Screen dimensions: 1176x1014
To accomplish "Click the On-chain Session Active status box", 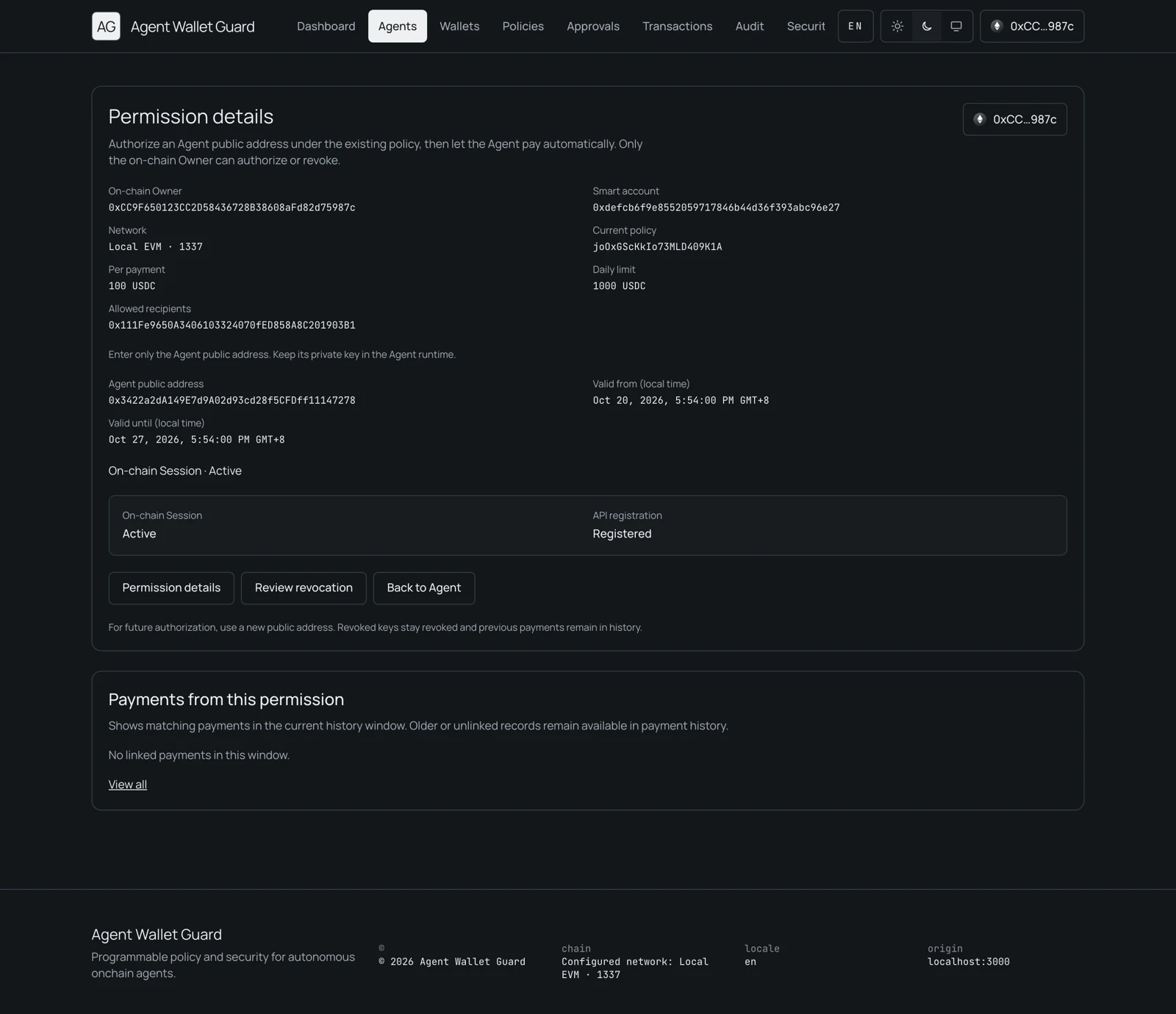I will 140,534.
